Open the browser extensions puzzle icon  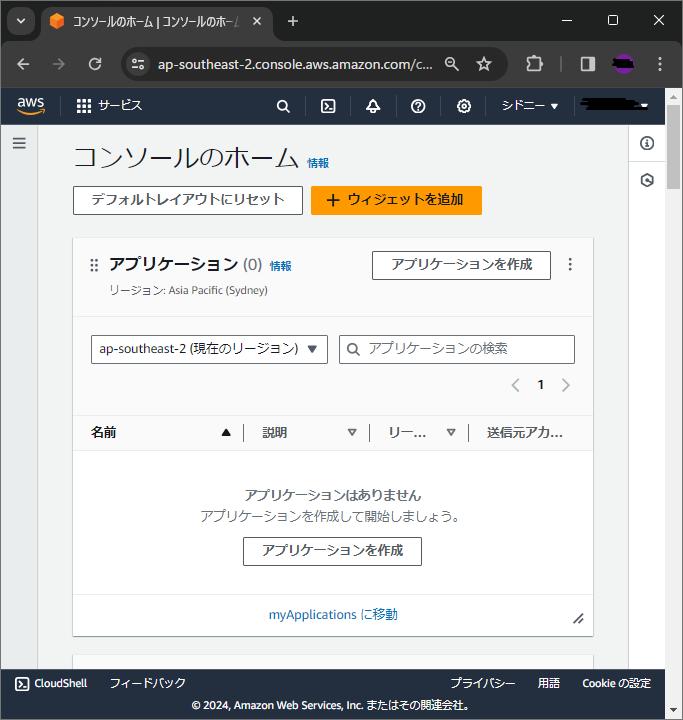point(534,64)
